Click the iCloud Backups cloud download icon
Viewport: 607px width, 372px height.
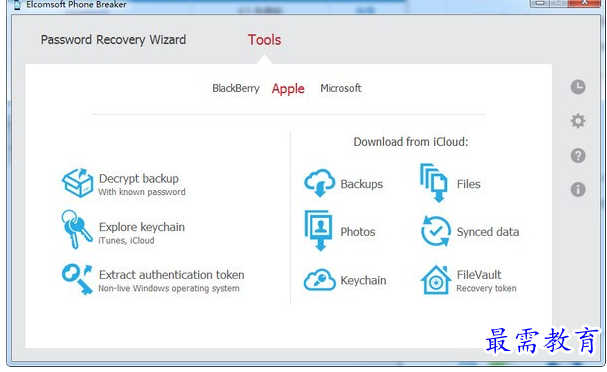click(x=319, y=183)
